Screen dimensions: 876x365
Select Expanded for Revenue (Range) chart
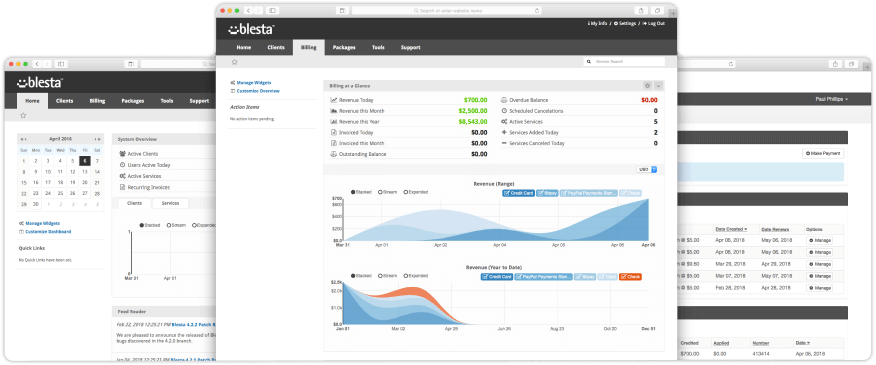(x=416, y=192)
